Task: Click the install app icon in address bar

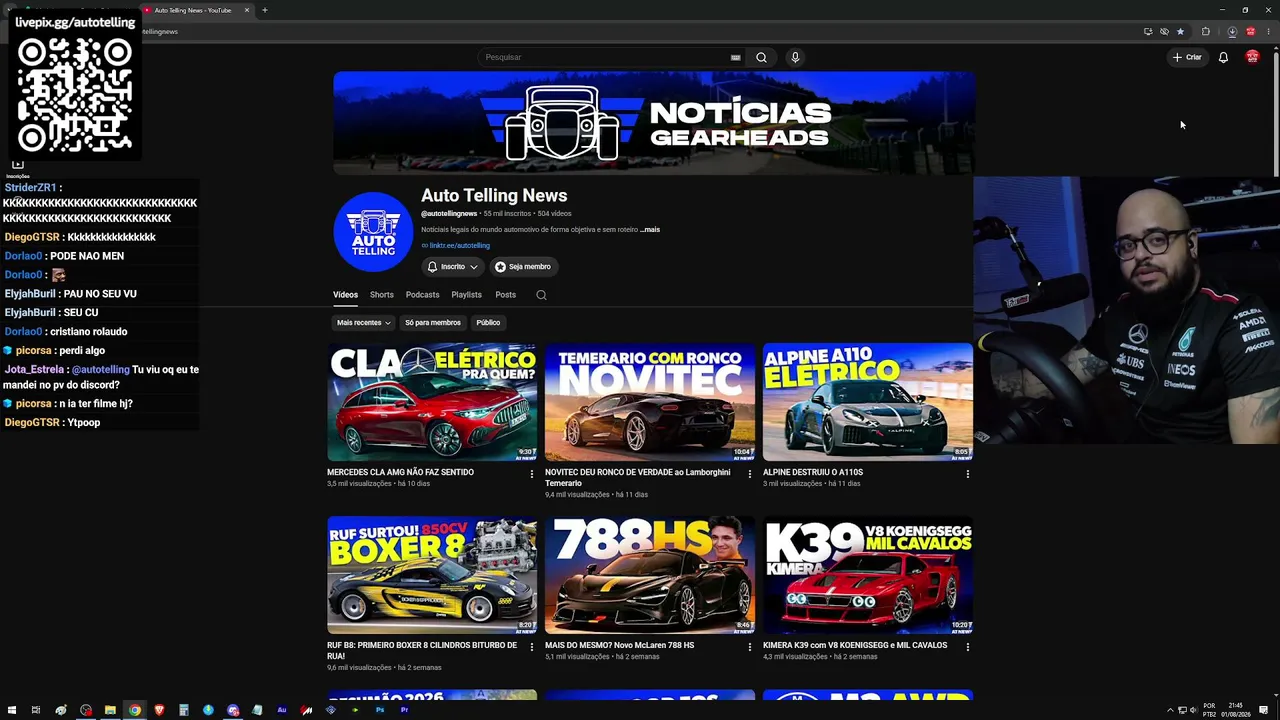Action: click(1148, 31)
